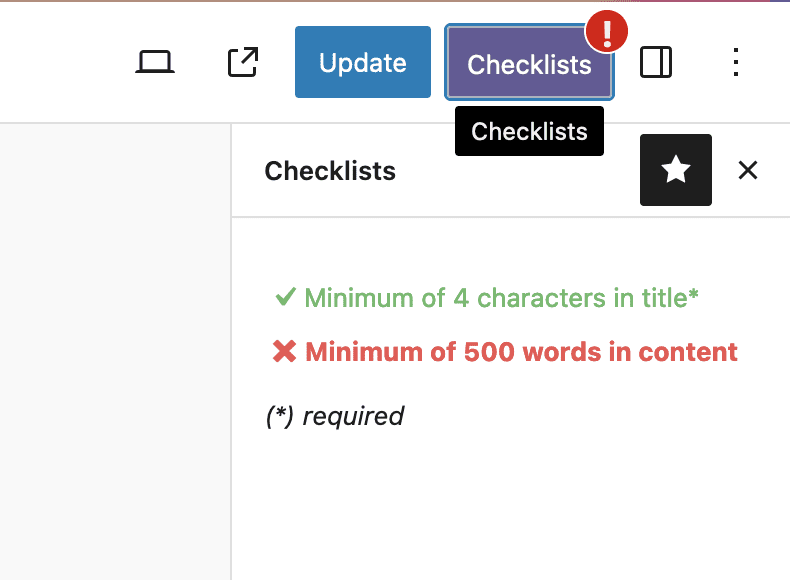This screenshot has width=790, height=580.
Task: Toggle the settings sidebar panel icon
Action: point(656,63)
